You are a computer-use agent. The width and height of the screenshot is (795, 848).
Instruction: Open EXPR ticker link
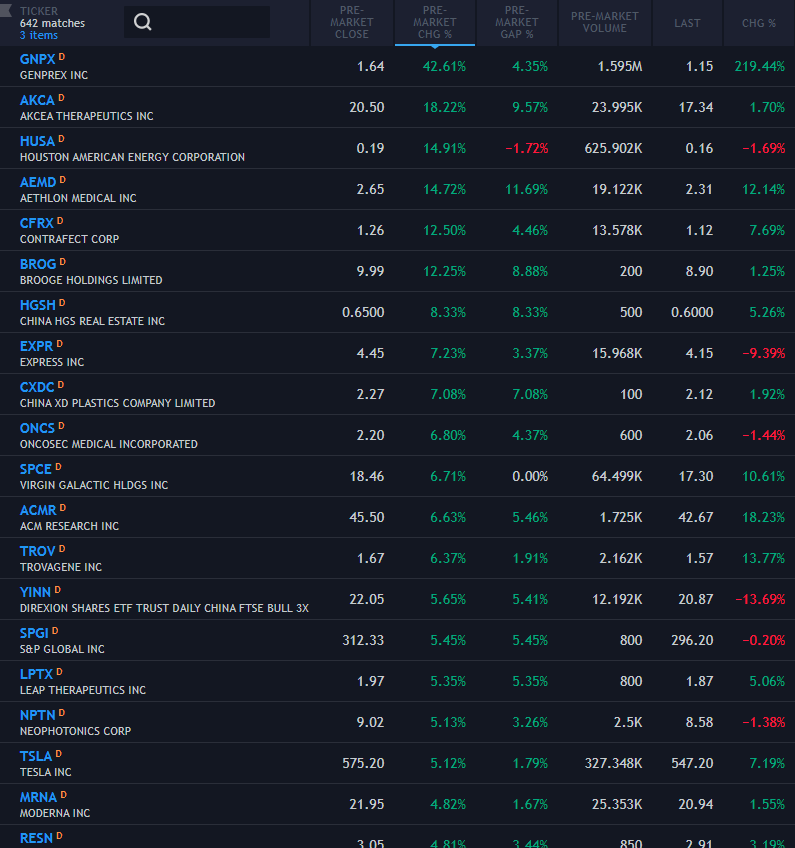[x=37, y=347]
